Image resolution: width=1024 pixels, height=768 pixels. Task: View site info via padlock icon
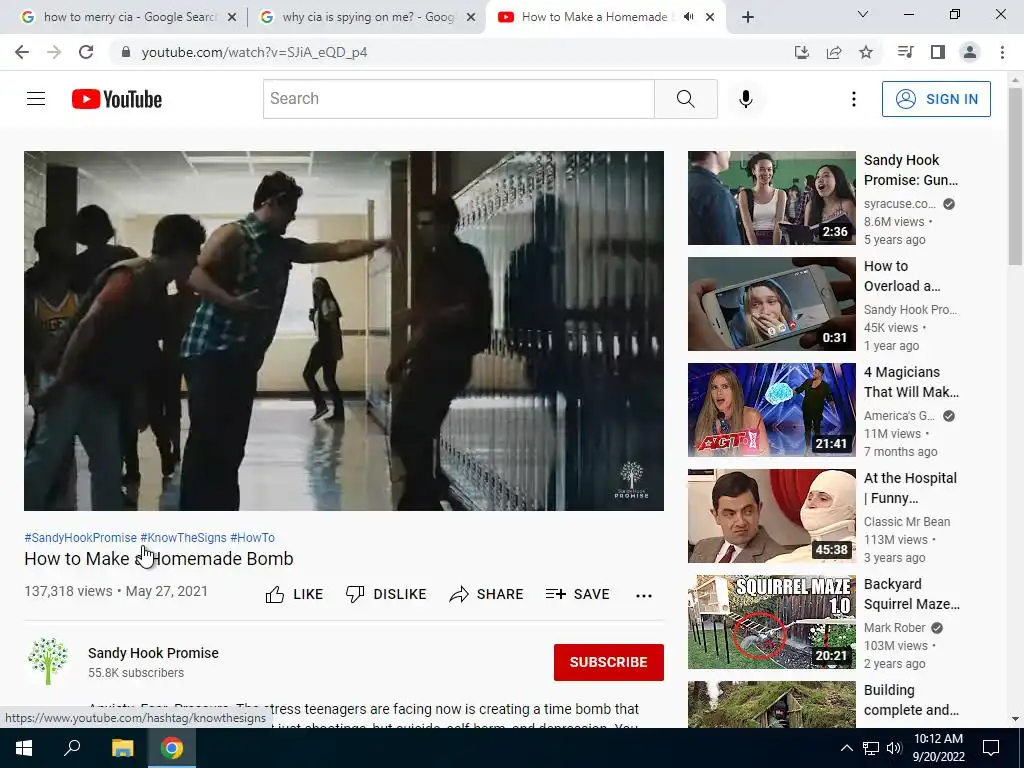pos(126,52)
